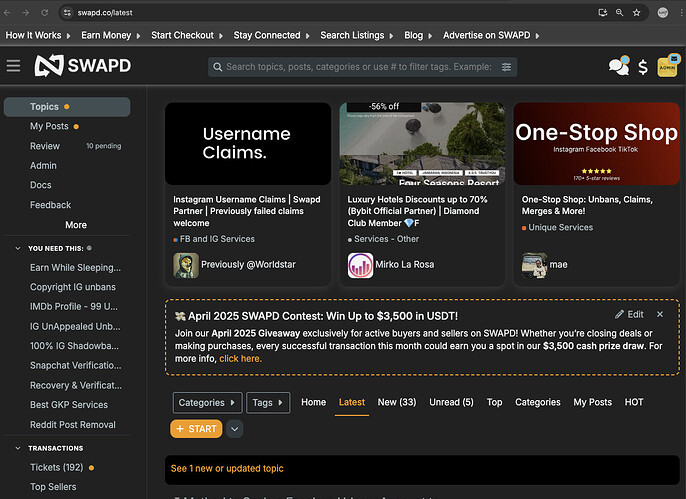686x499 pixels.
Task: Open Top Sellers sidebar link
Action: pyautogui.click(x=53, y=487)
